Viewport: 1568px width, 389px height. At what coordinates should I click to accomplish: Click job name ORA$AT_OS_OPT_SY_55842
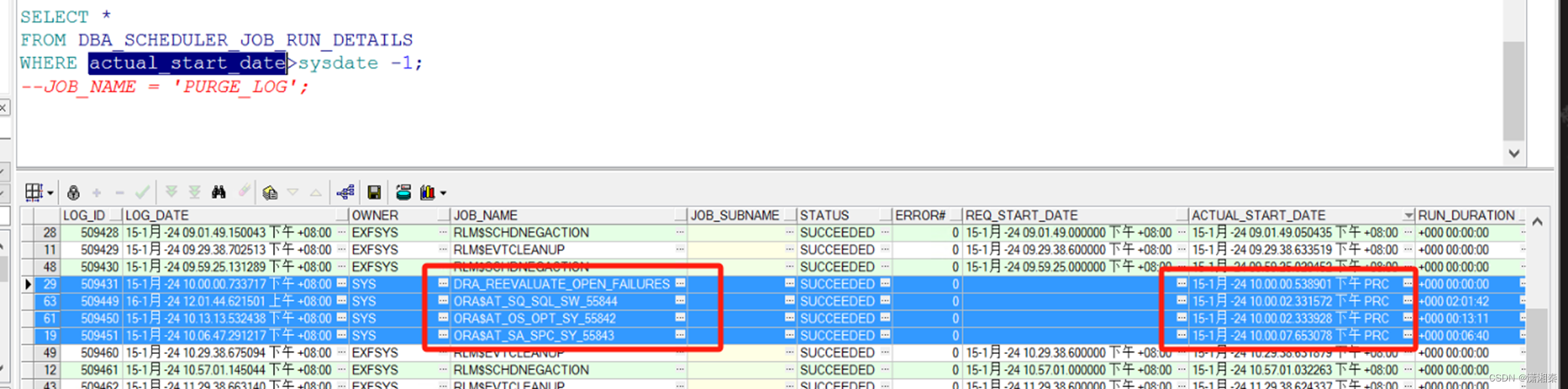pos(535,318)
